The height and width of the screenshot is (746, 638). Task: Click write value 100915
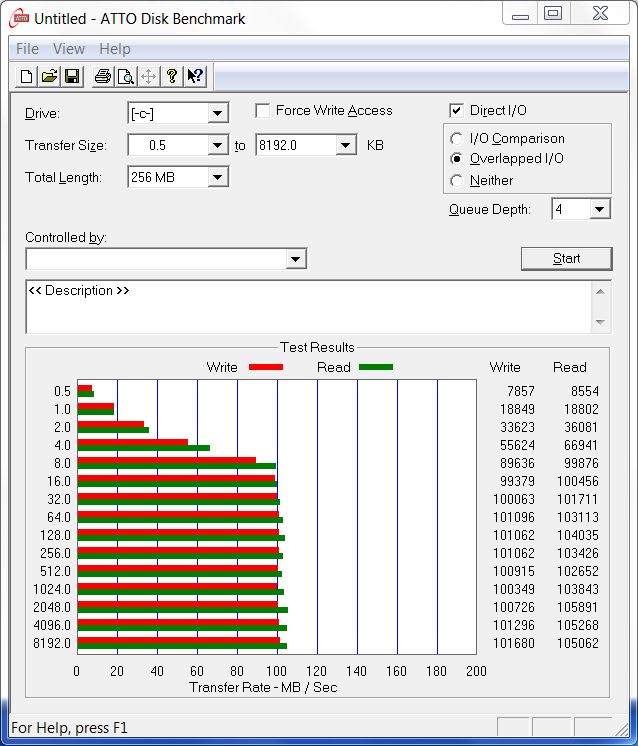tap(514, 571)
